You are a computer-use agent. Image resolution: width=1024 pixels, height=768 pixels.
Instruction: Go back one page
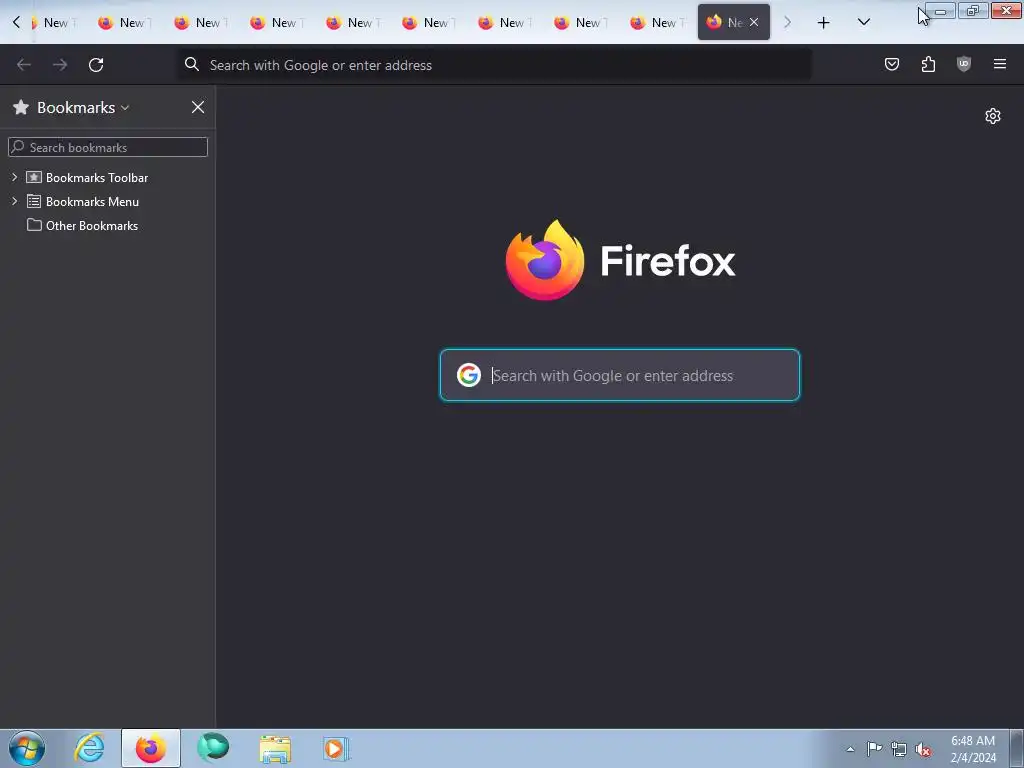click(24, 65)
